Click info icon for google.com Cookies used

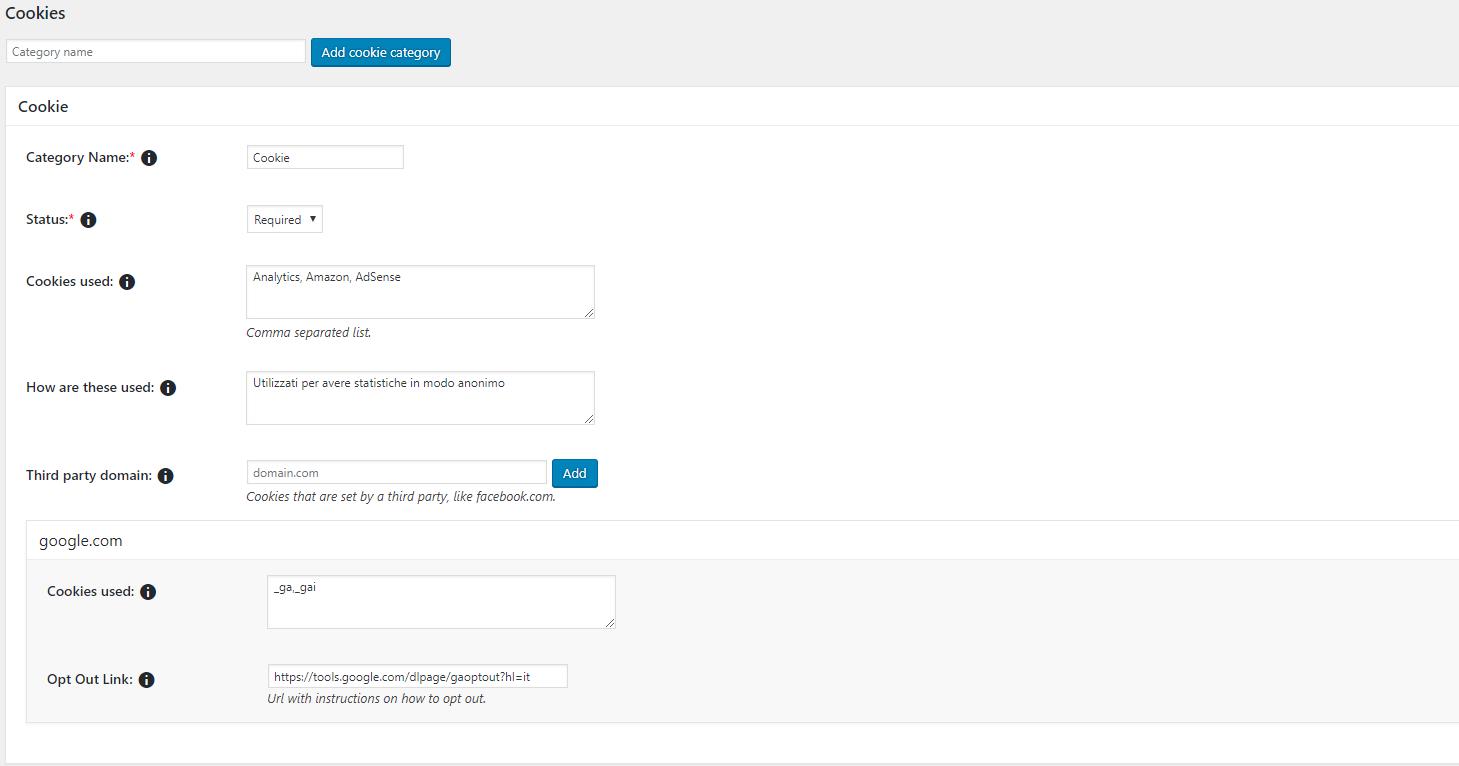pos(148,592)
